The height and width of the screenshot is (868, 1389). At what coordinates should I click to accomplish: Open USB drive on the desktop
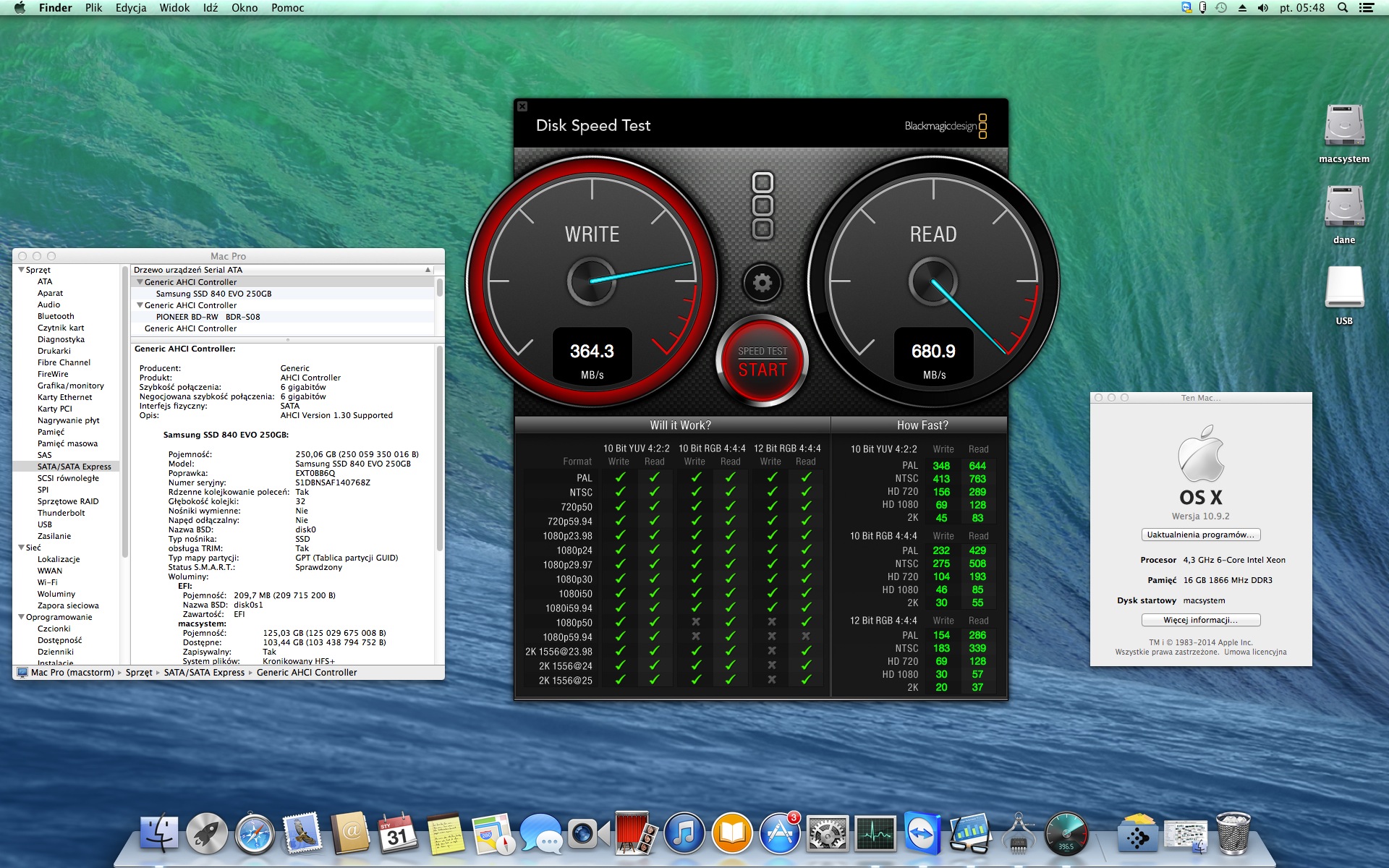[1344, 296]
